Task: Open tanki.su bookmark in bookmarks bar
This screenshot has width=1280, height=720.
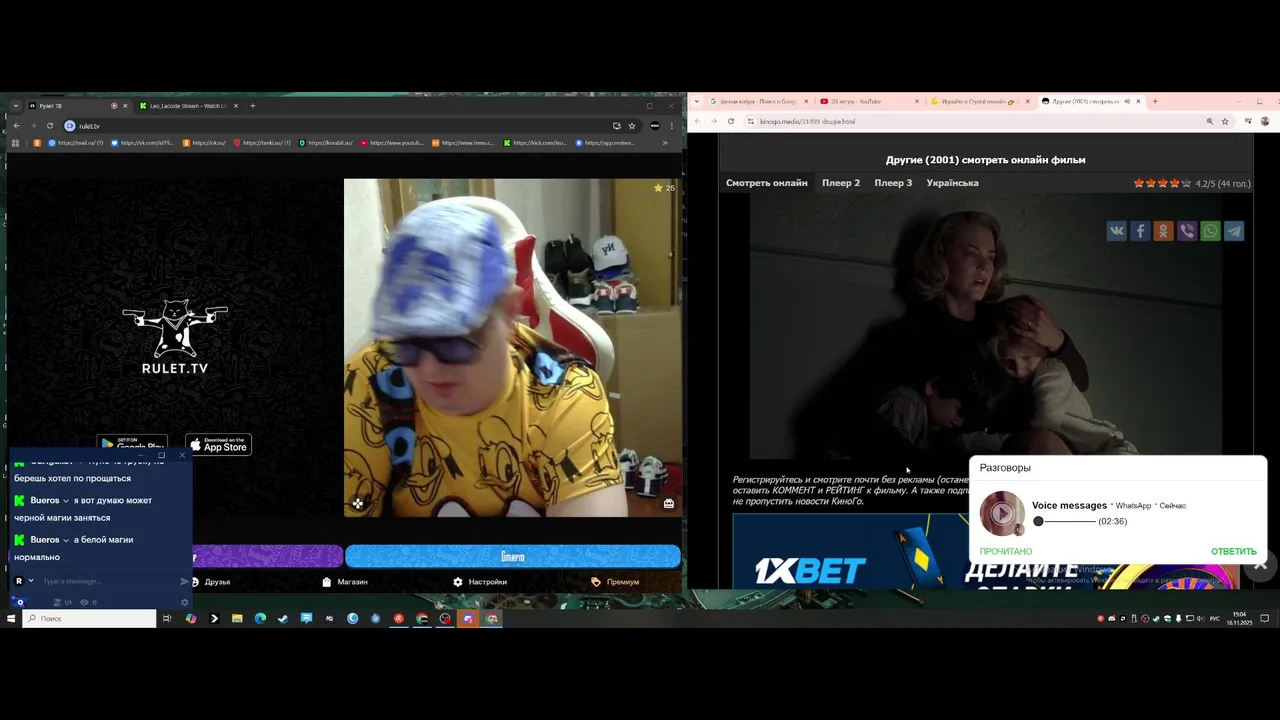Action: click(262, 143)
